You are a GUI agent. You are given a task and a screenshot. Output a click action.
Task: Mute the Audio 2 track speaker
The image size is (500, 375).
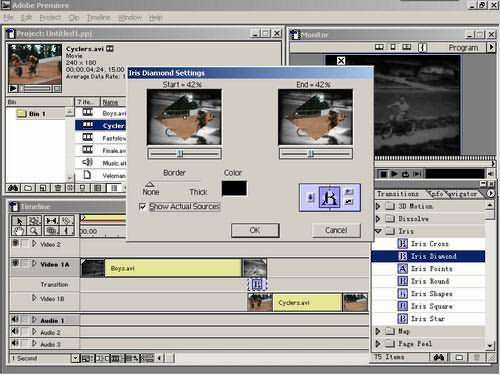click(x=15, y=331)
